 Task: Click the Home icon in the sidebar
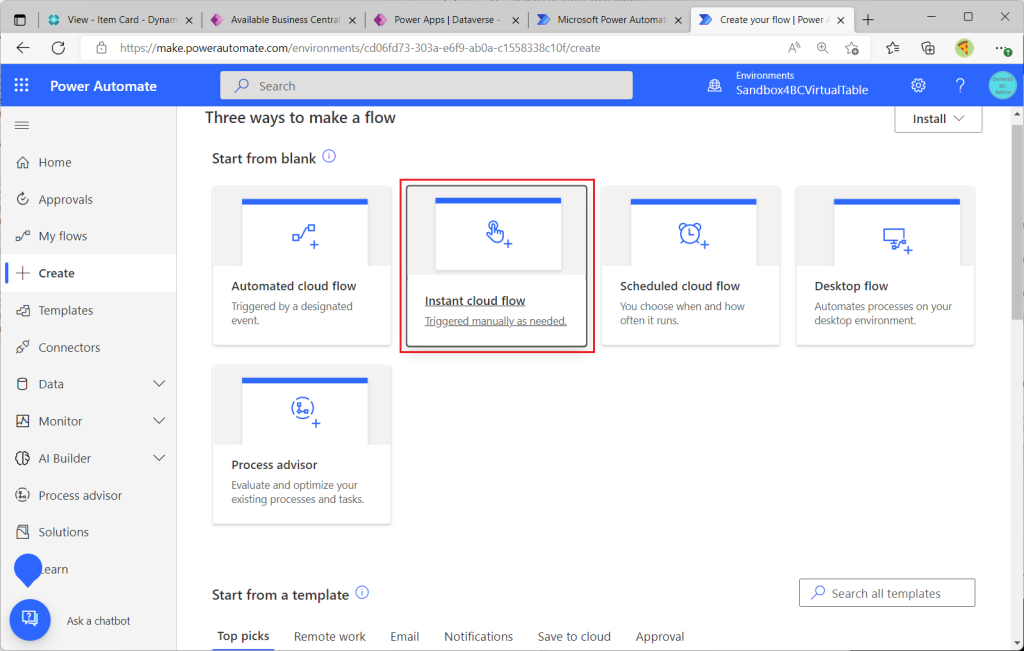tap(23, 163)
